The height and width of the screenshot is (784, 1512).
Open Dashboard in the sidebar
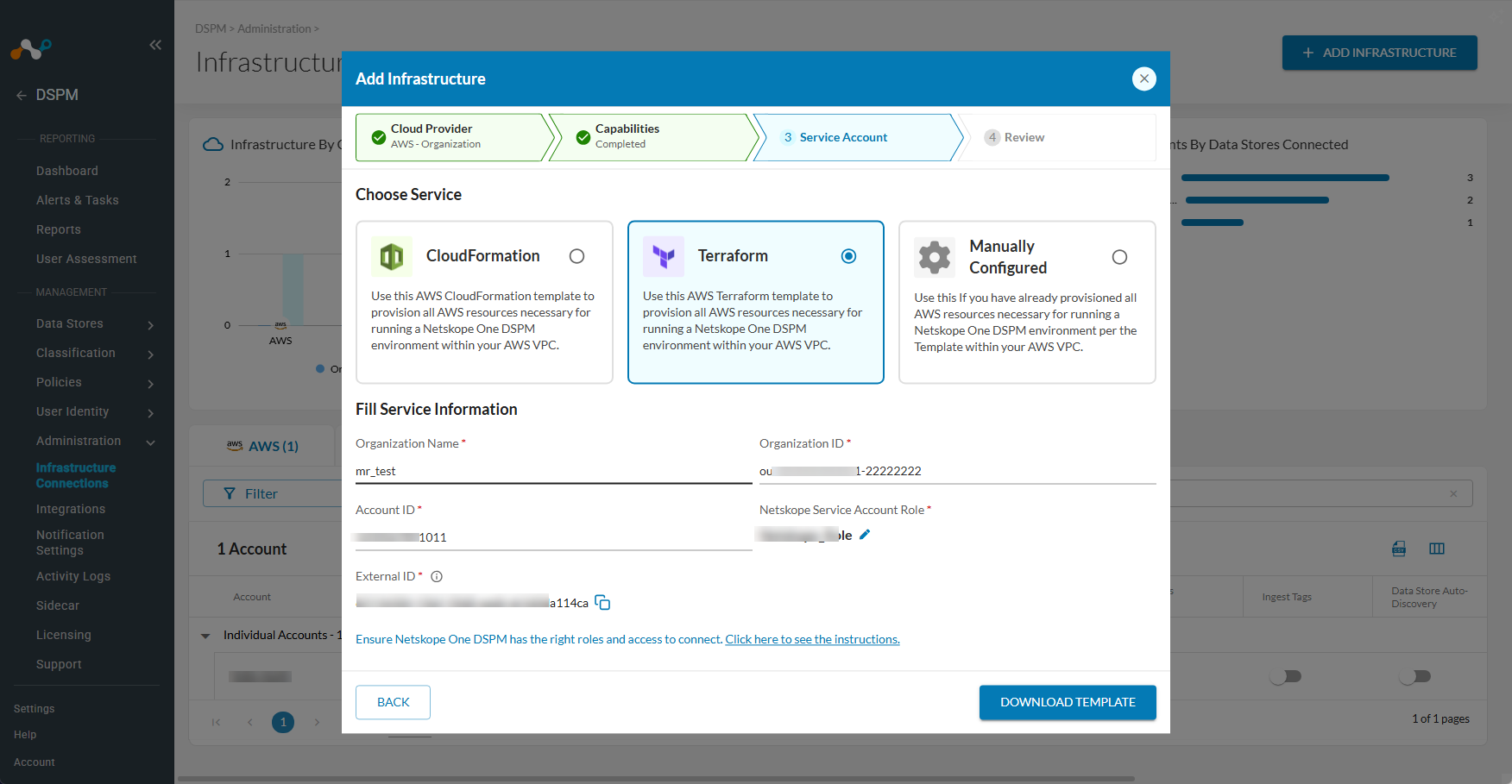pos(67,171)
